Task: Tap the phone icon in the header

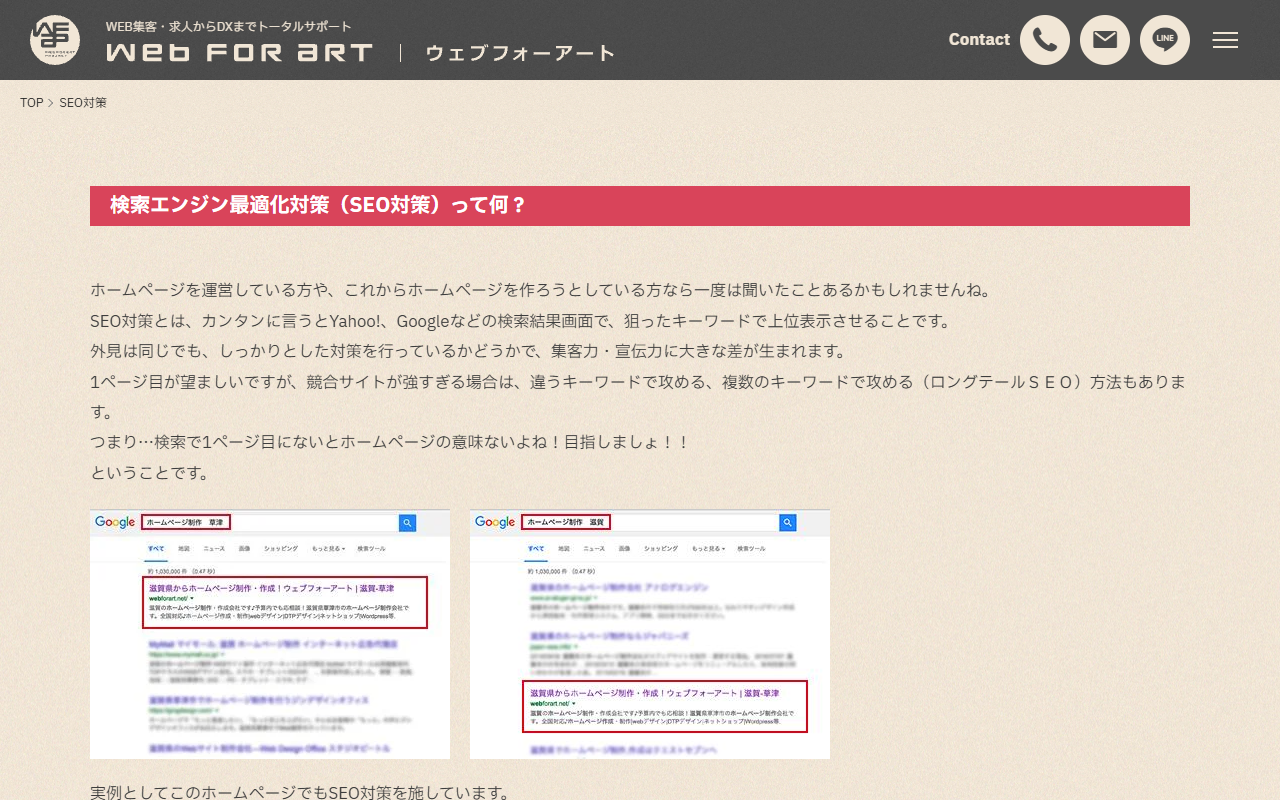Action: pyautogui.click(x=1045, y=40)
